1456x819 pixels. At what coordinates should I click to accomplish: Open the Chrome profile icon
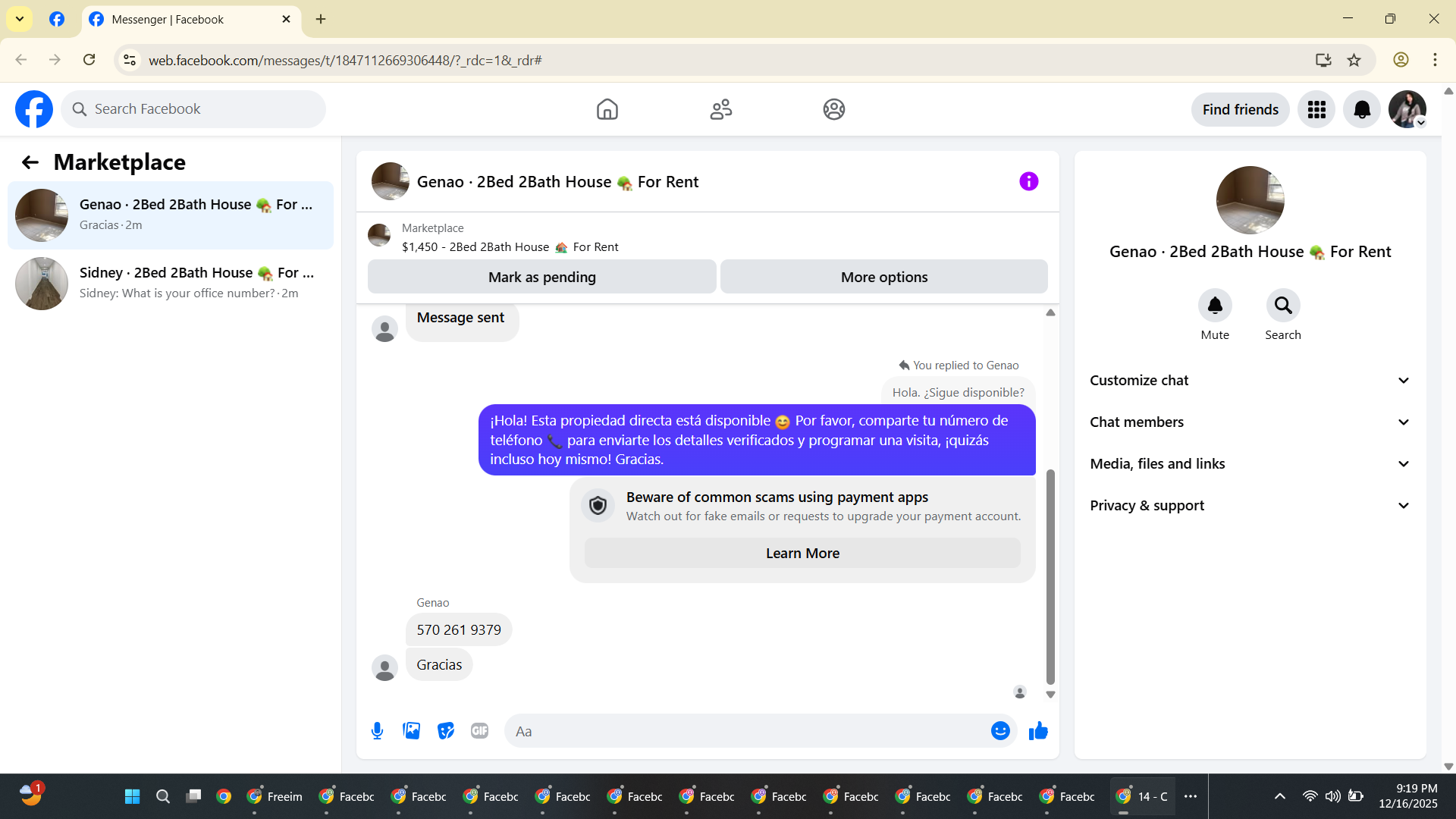[1401, 60]
